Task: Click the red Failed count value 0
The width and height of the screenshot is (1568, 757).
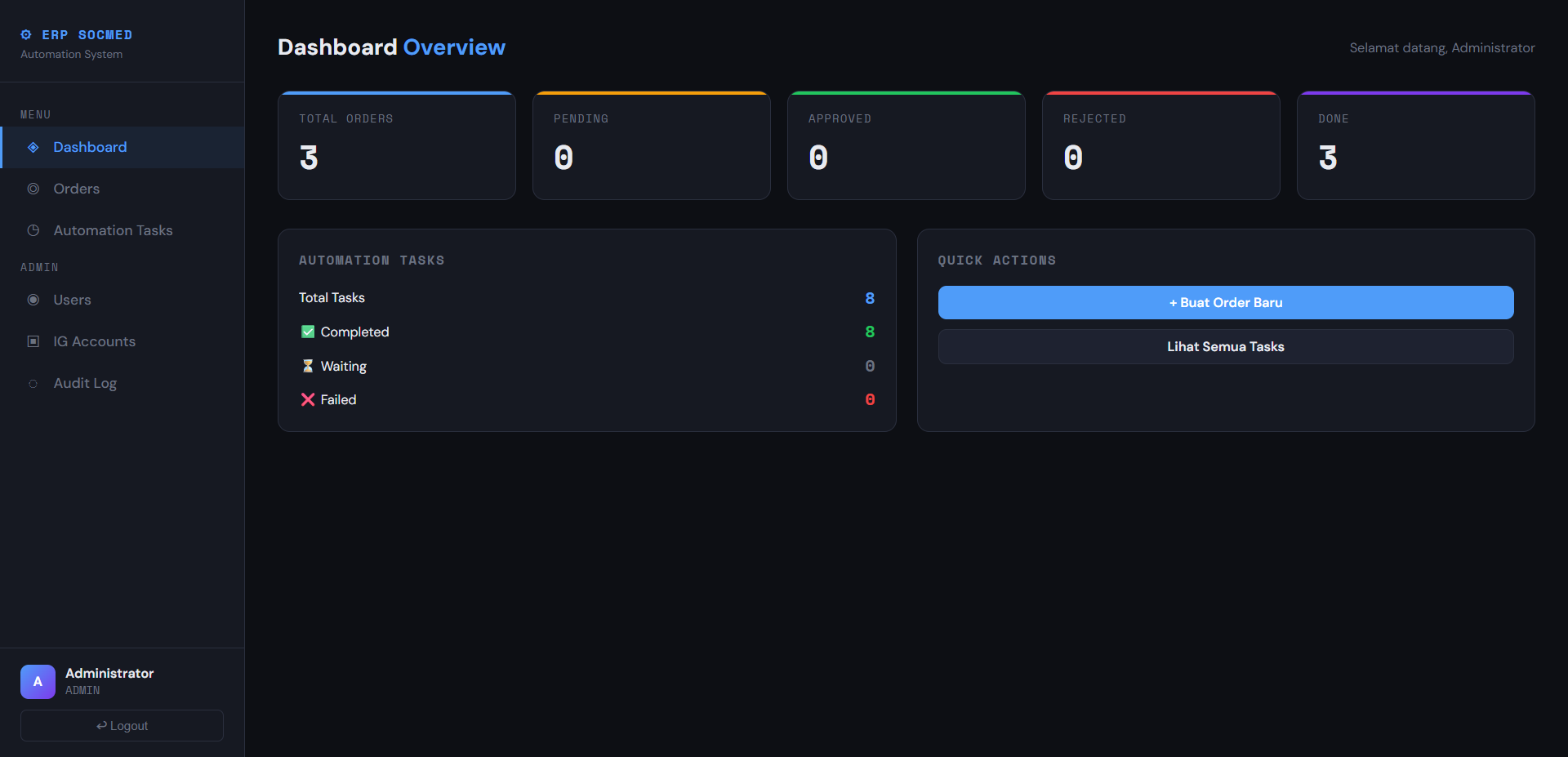Action: point(870,399)
